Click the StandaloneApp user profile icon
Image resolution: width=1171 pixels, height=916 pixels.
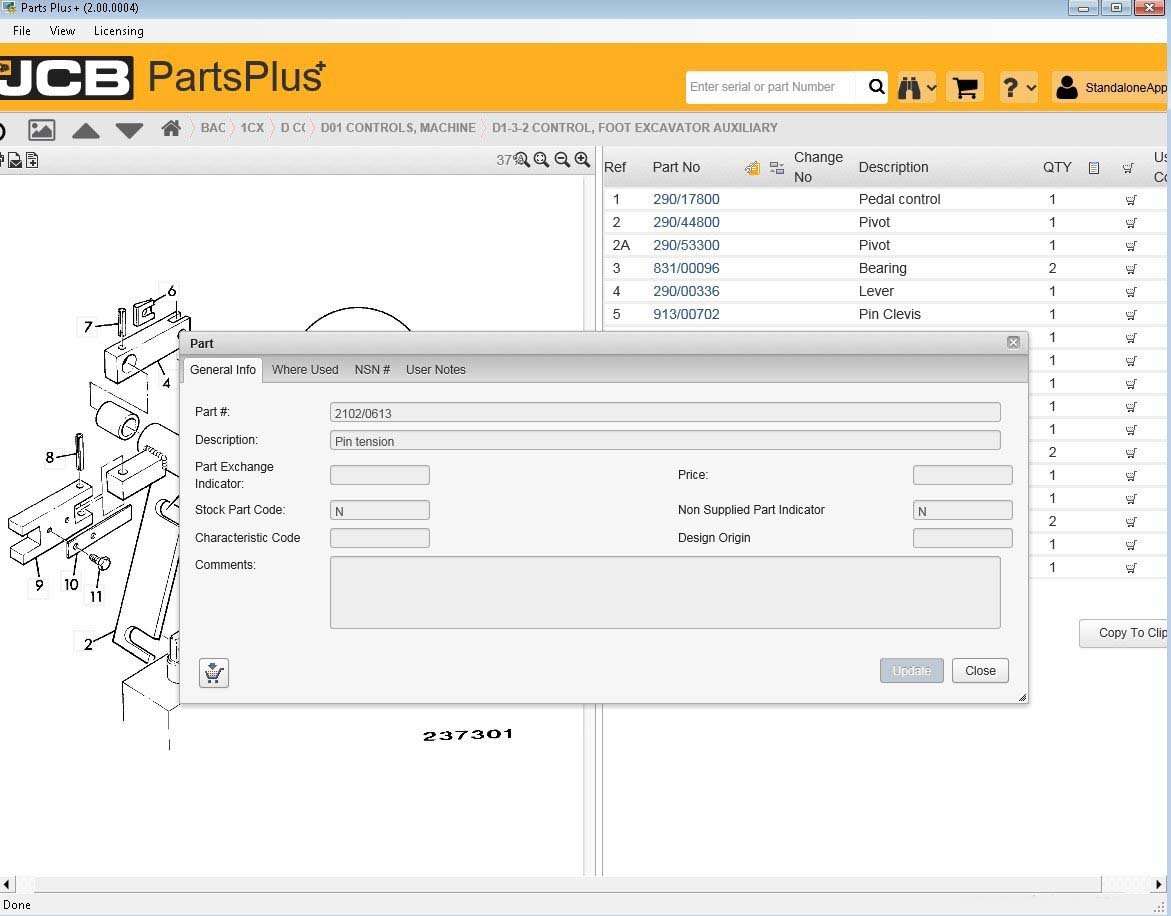(x=1066, y=87)
